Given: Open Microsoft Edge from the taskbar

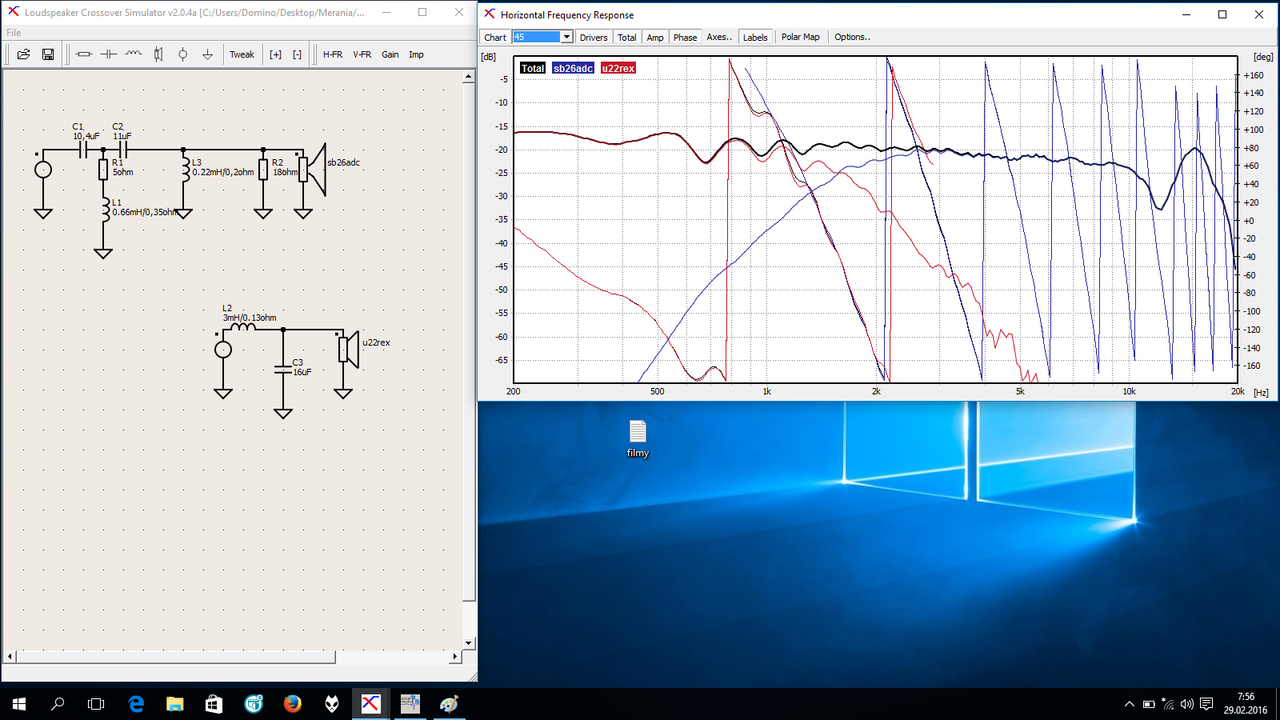Looking at the screenshot, I should 136,704.
